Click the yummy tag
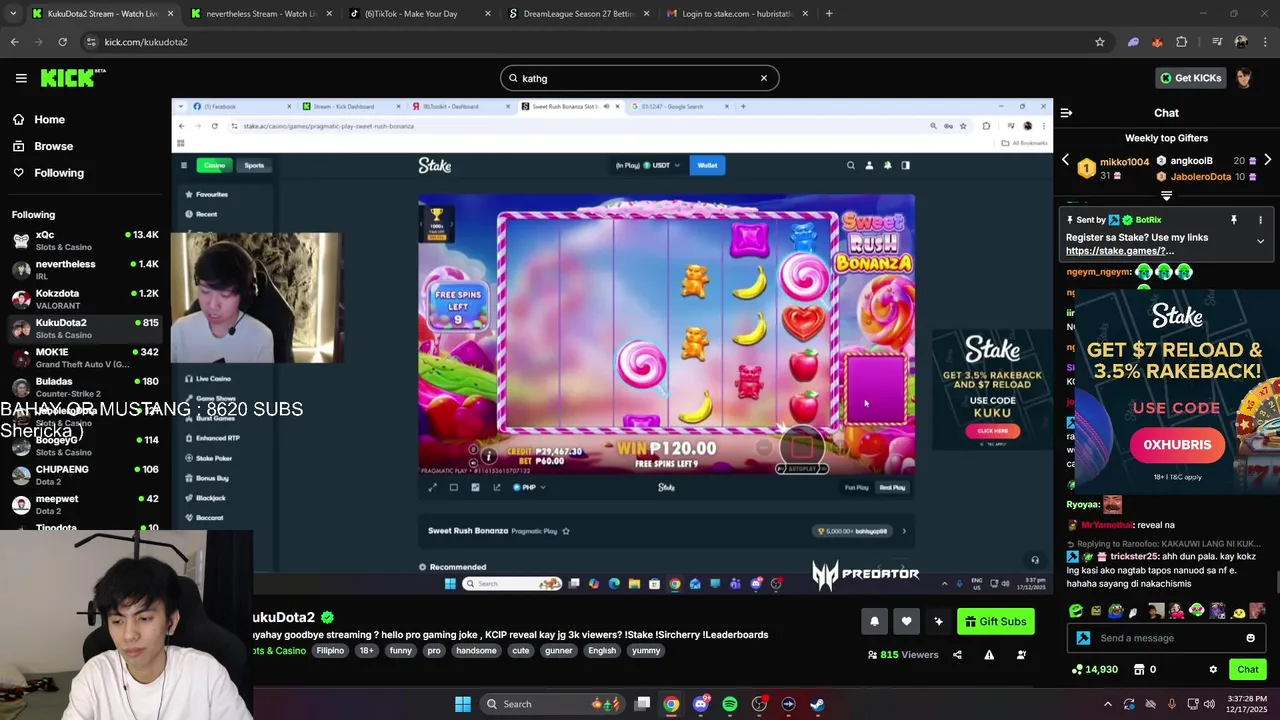Viewport: 1280px width, 720px height. tap(646, 650)
